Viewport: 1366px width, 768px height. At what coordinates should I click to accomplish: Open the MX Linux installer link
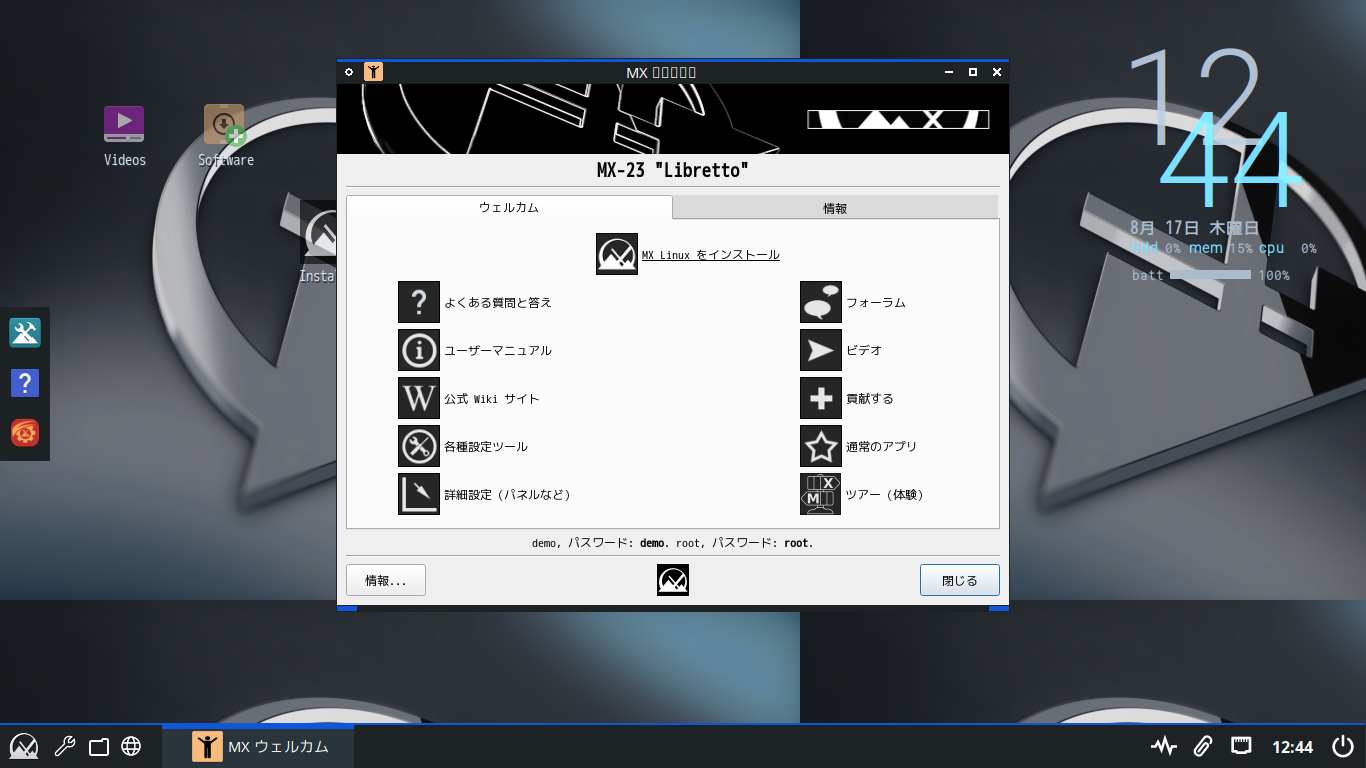point(688,255)
